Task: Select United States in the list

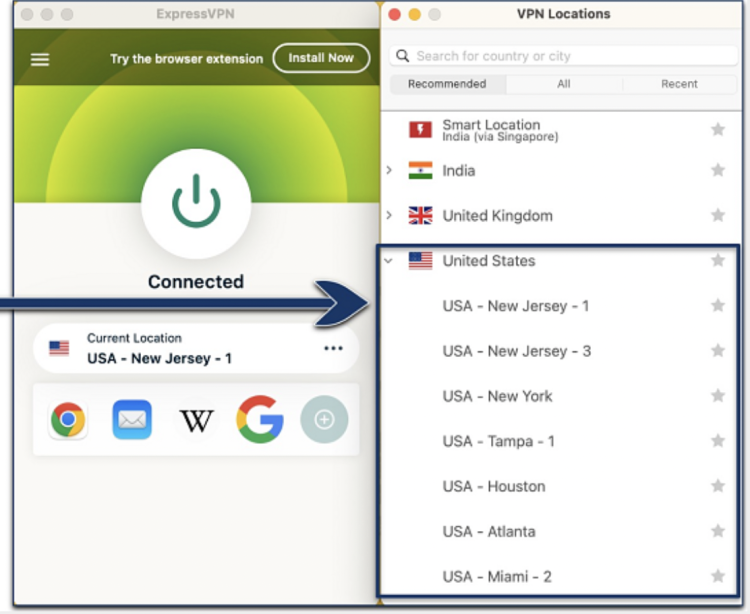Action: [x=489, y=261]
